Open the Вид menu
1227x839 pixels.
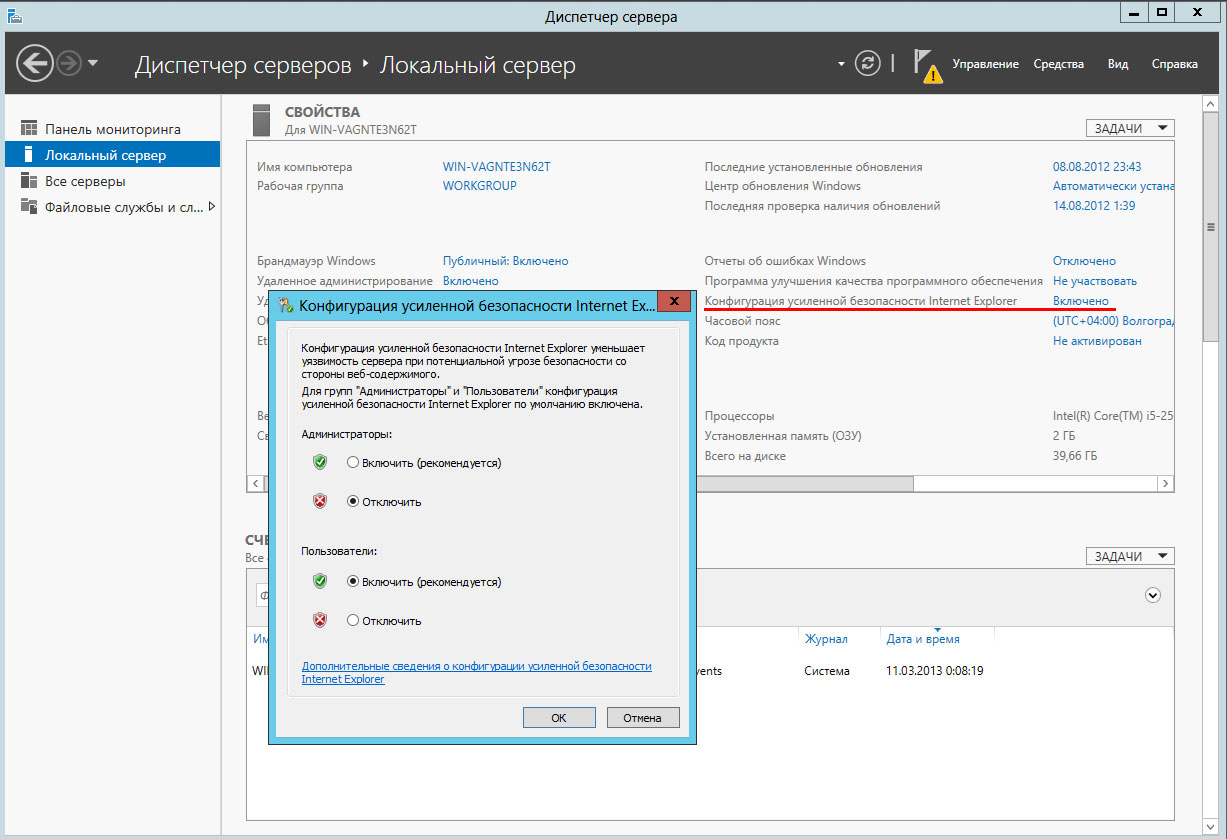pyautogui.click(x=1118, y=64)
